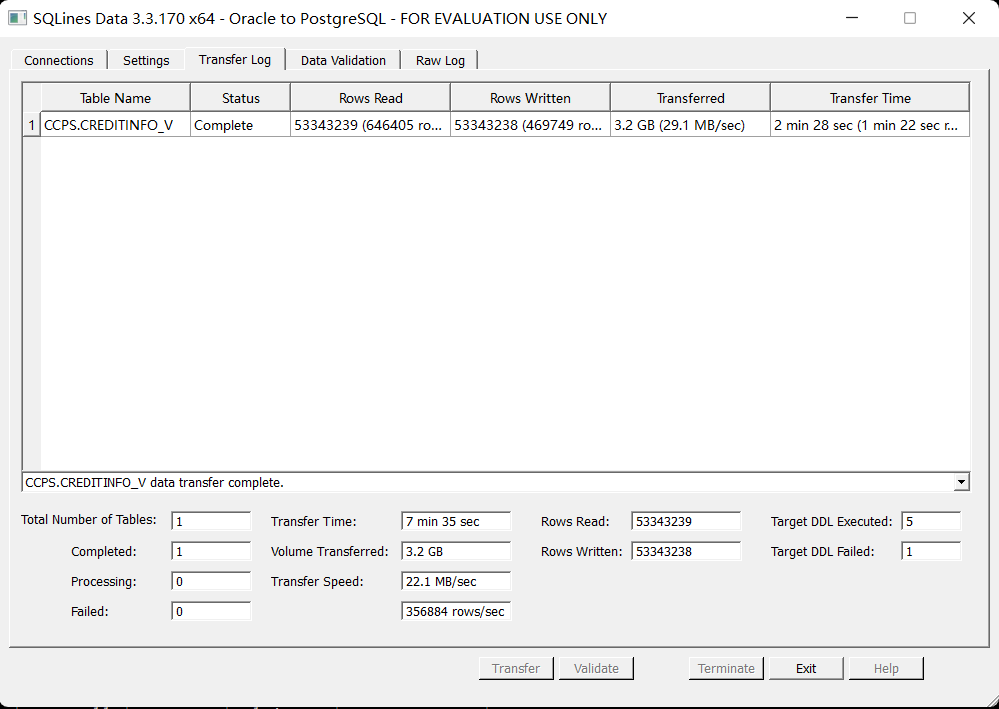Click the Complete status cell
Viewport: 999px width, 709px height.
[240, 125]
